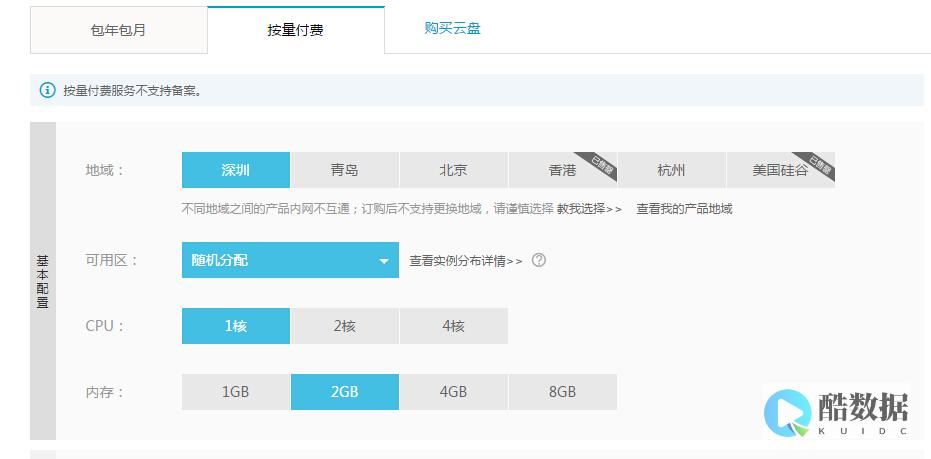Click the 地域： field label

coord(105,170)
